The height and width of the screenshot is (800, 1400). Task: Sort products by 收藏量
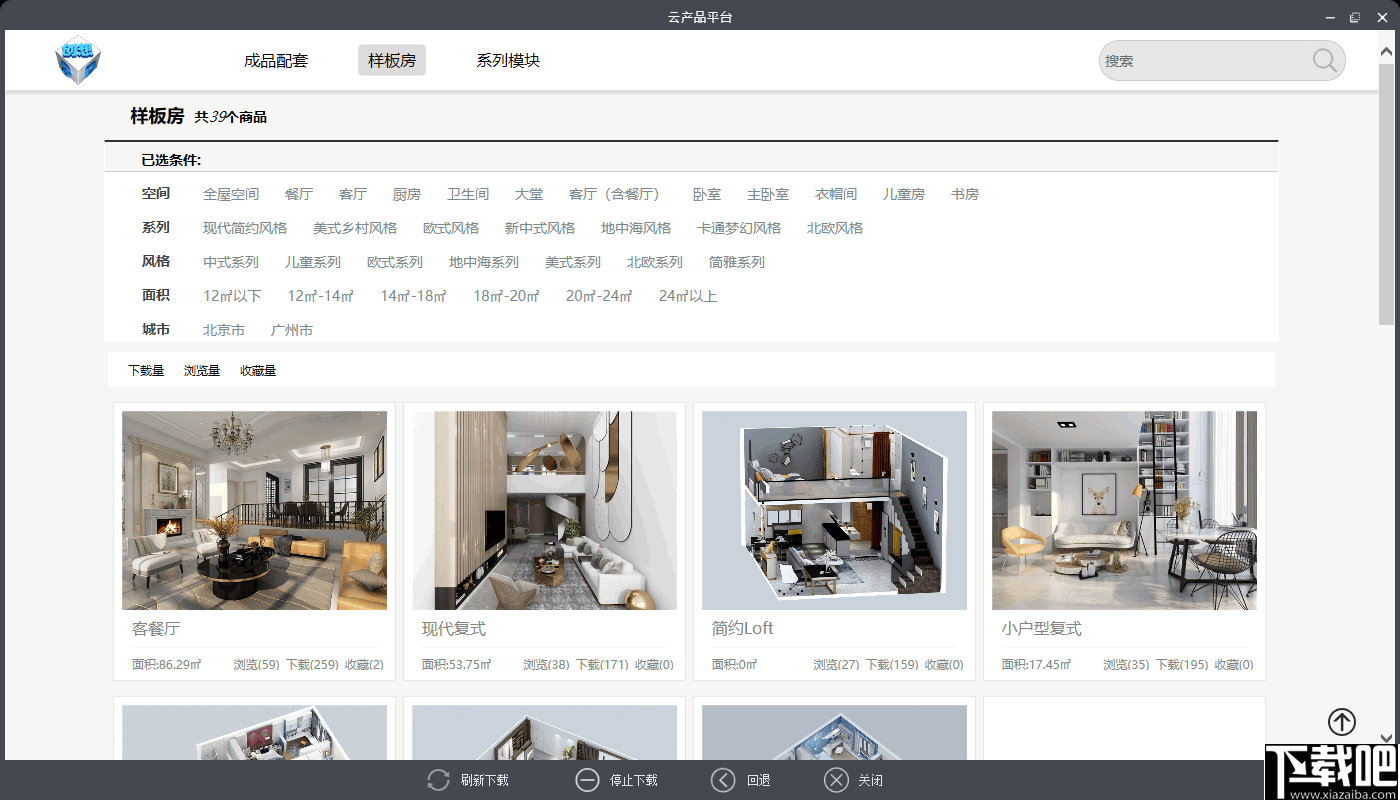click(258, 371)
